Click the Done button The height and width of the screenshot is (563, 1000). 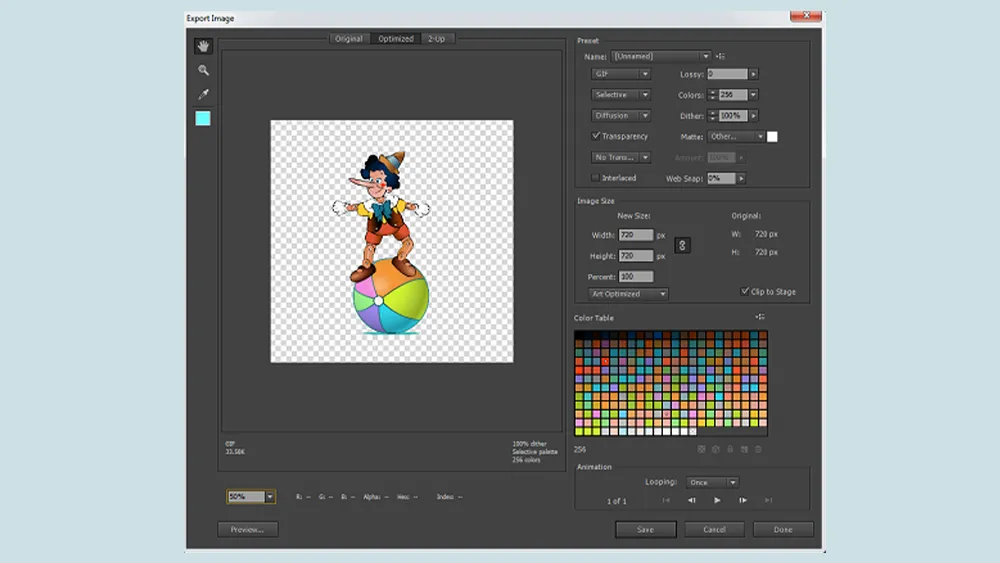pyautogui.click(x=783, y=529)
